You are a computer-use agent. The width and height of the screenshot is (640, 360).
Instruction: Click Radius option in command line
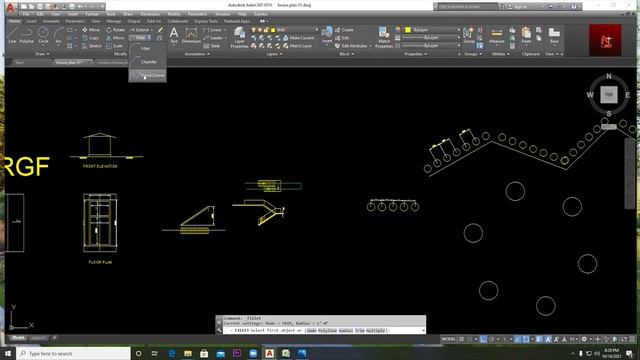(346, 331)
